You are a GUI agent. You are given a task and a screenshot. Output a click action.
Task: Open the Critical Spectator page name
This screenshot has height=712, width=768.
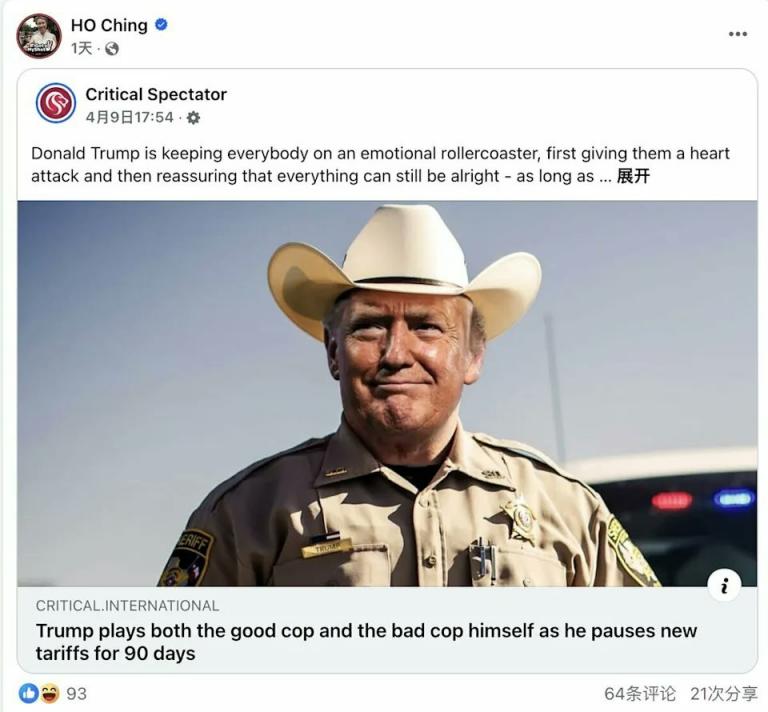pos(156,94)
